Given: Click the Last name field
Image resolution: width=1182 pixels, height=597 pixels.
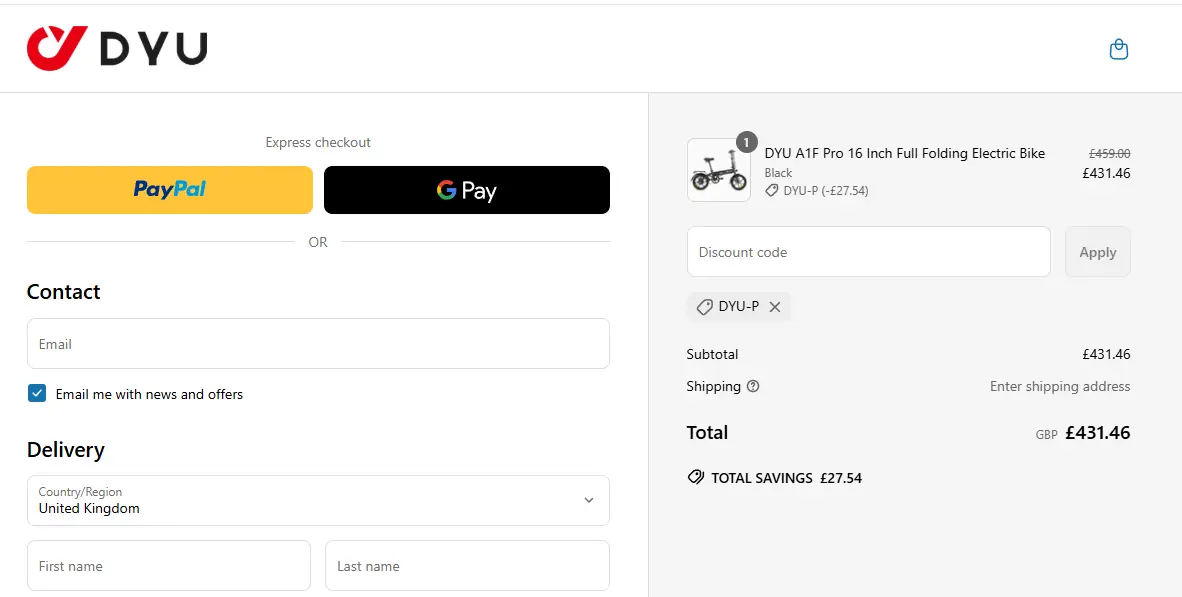Looking at the screenshot, I should pyautogui.click(x=466, y=565).
